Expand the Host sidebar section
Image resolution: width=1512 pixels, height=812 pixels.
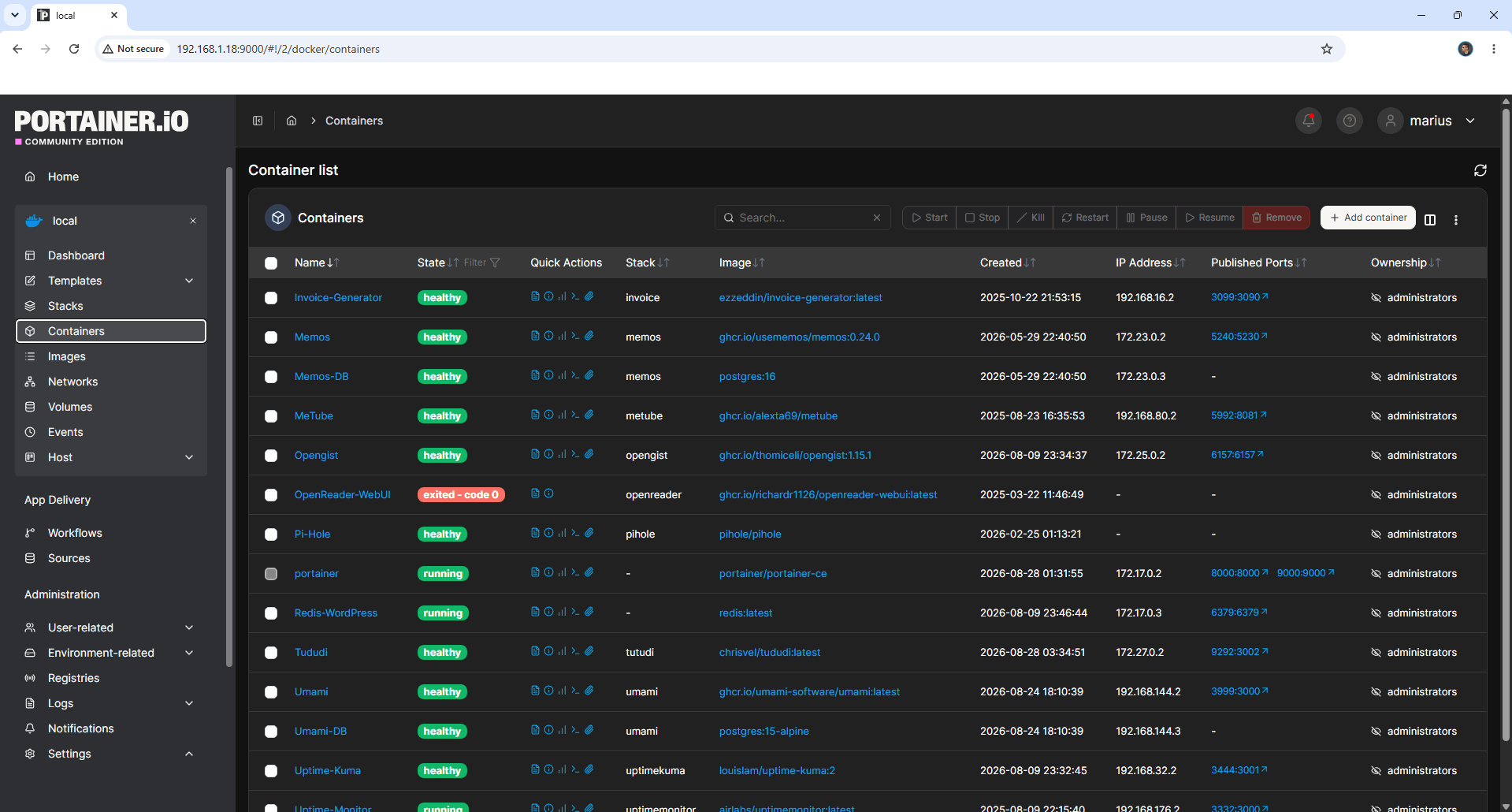(189, 457)
